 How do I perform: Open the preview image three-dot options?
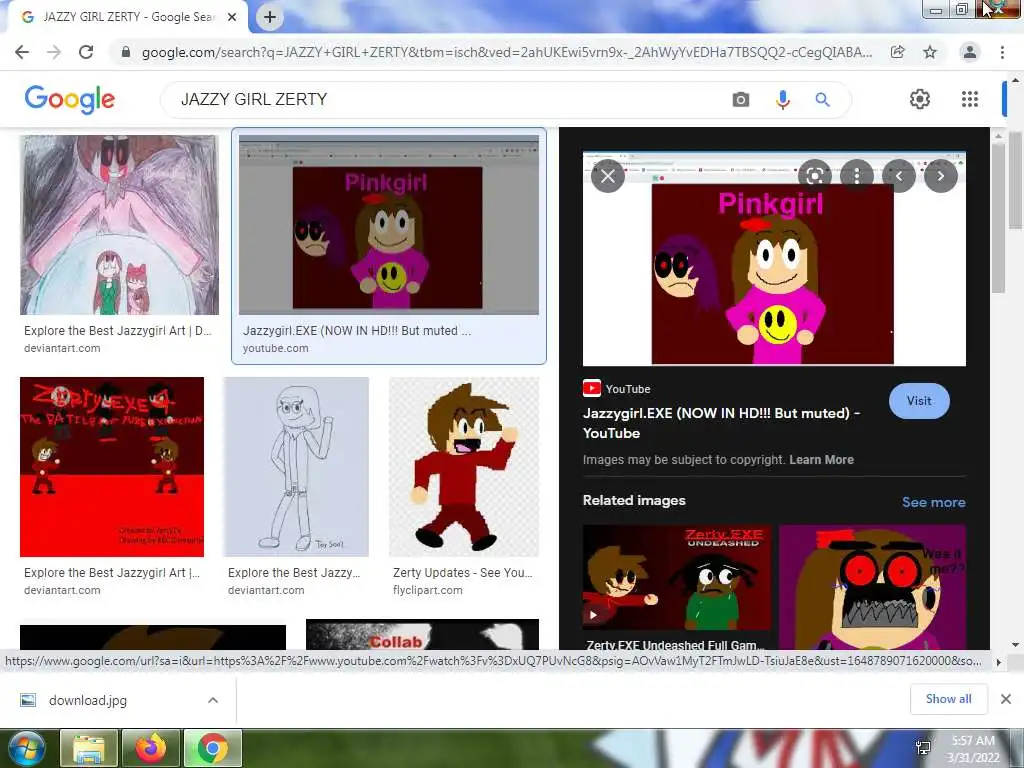[857, 176]
